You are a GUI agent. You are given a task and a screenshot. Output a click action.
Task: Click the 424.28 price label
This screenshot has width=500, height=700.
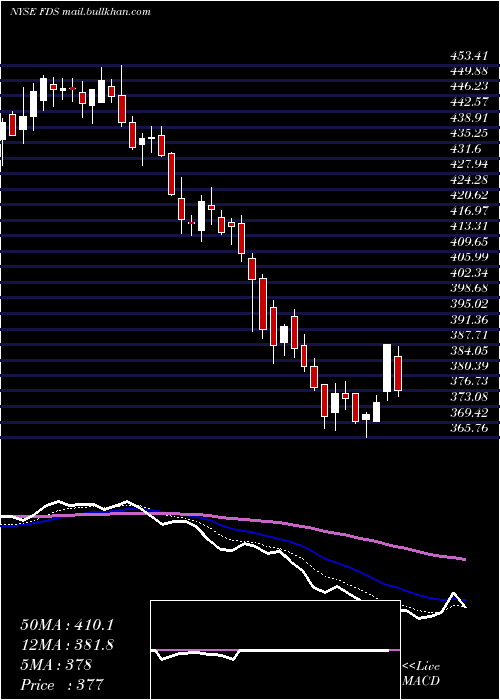coord(469,179)
